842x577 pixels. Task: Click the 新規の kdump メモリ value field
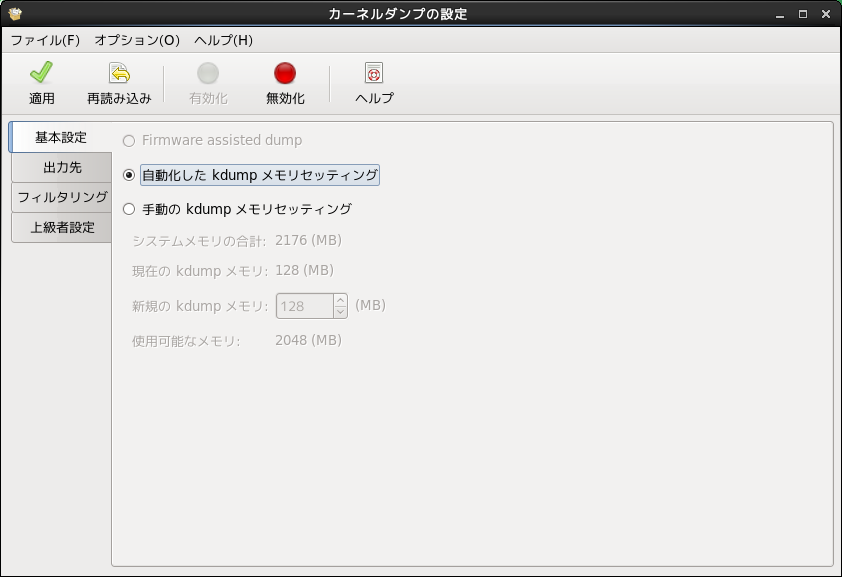point(304,306)
